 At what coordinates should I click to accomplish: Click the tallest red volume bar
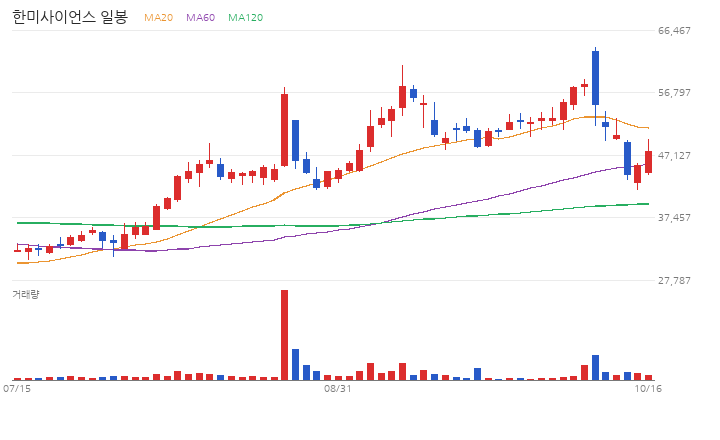(x=285, y=335)
